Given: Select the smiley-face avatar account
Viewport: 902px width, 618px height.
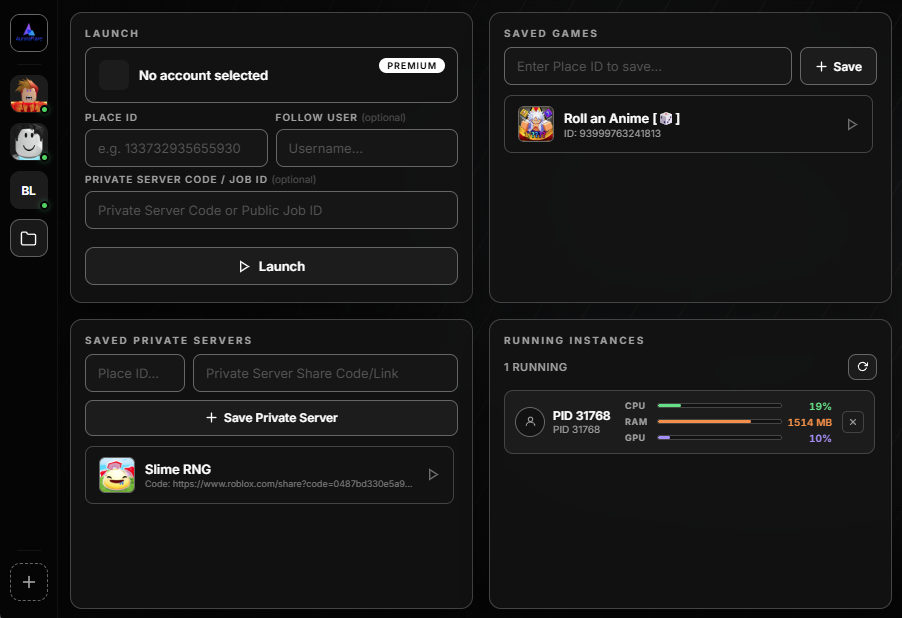Looking at the screenshot, I should coord(29,142).
